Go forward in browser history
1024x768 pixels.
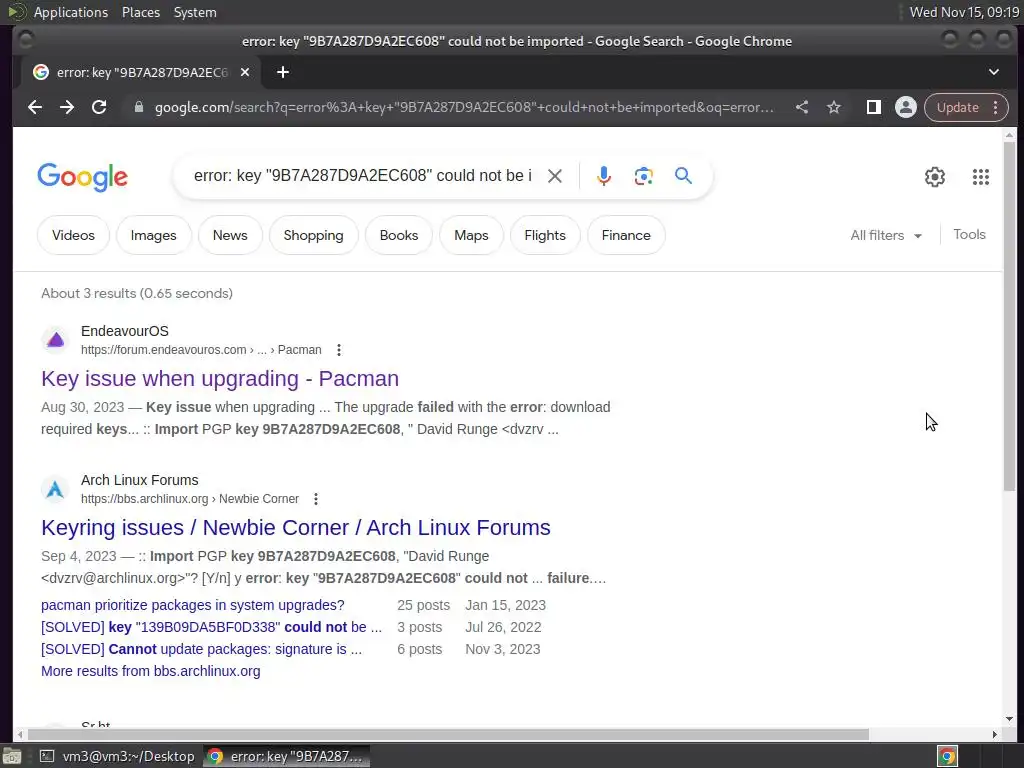click(67, 107)
